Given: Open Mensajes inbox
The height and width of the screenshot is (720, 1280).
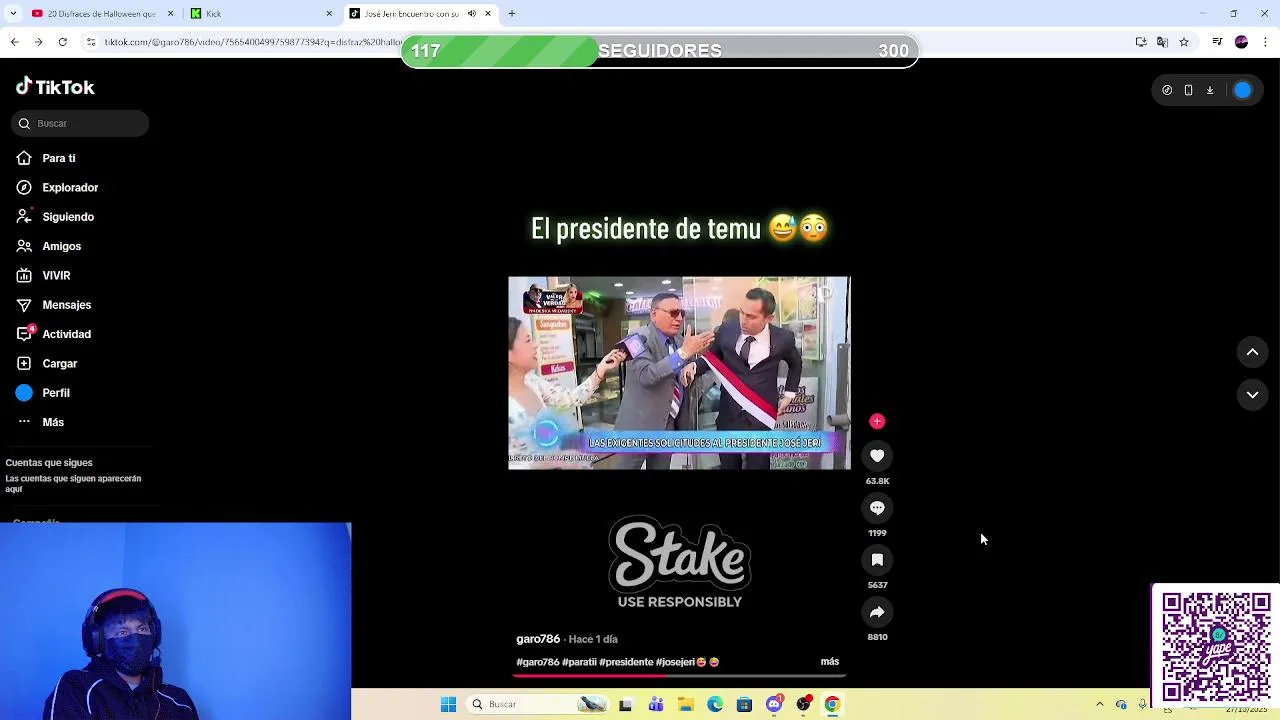Looking at the screenshot, I should click(x=53, y=305).
